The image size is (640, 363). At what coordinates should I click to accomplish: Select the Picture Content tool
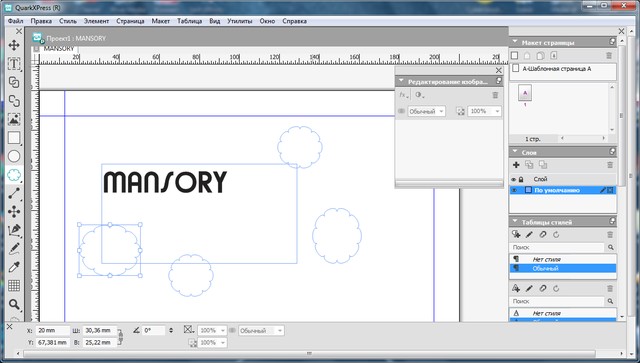(14, 119)
